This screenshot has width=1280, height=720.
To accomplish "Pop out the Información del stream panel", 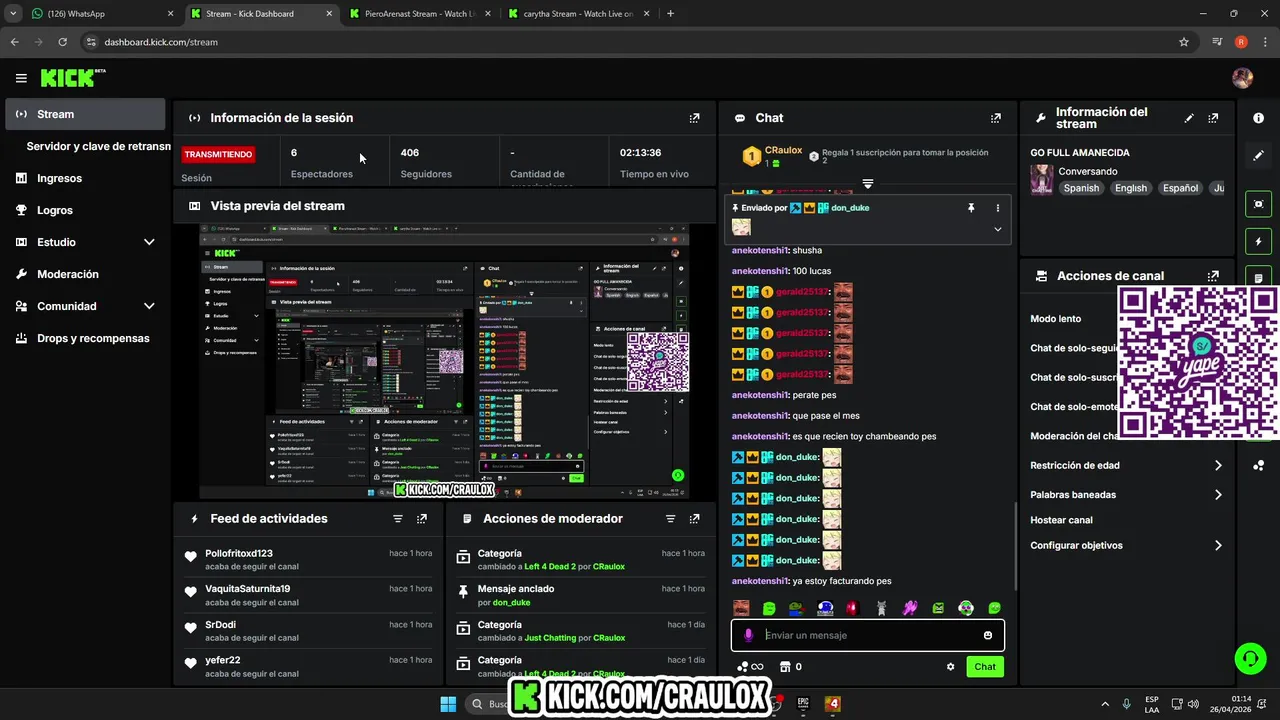I will coord(1213,118).
